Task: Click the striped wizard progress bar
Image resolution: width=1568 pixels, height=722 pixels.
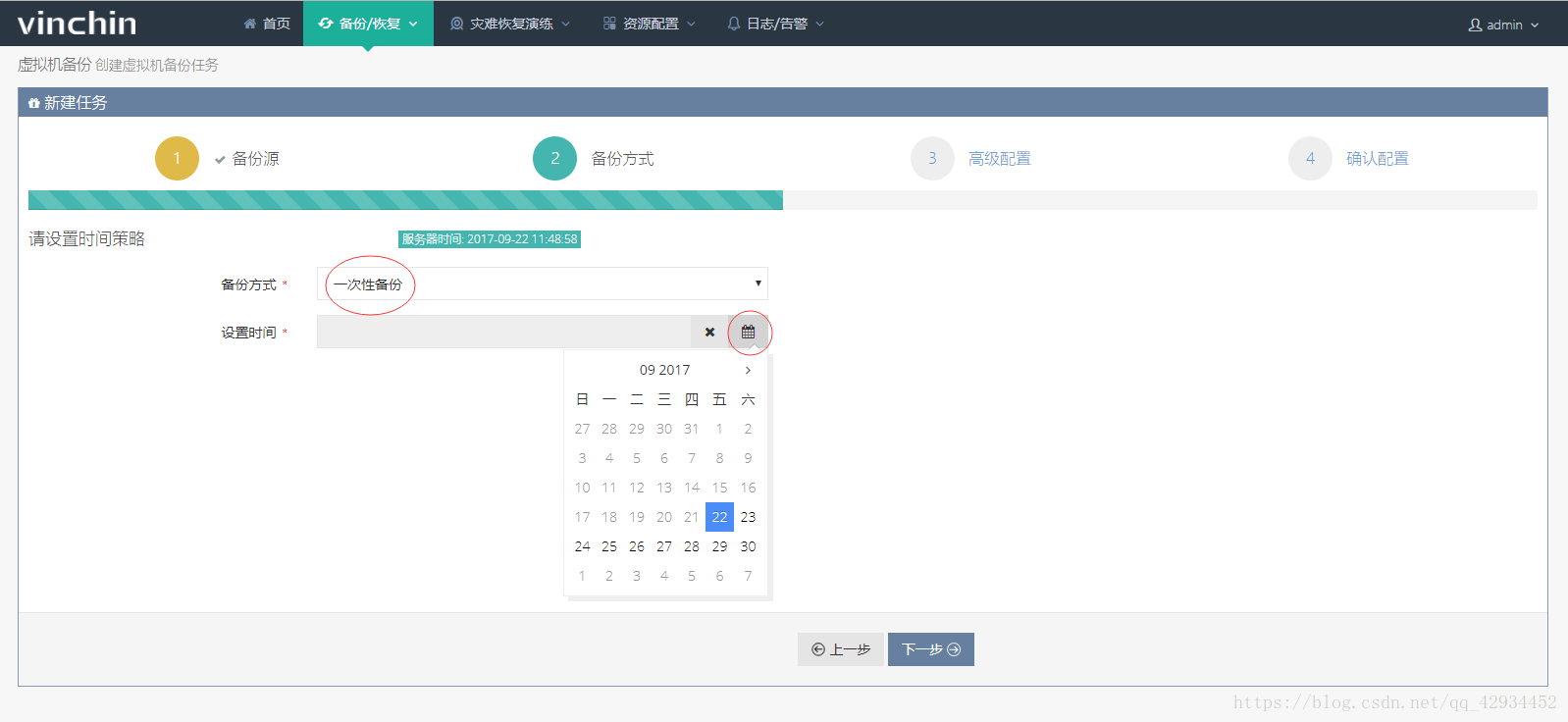Action: coord(405,200)
